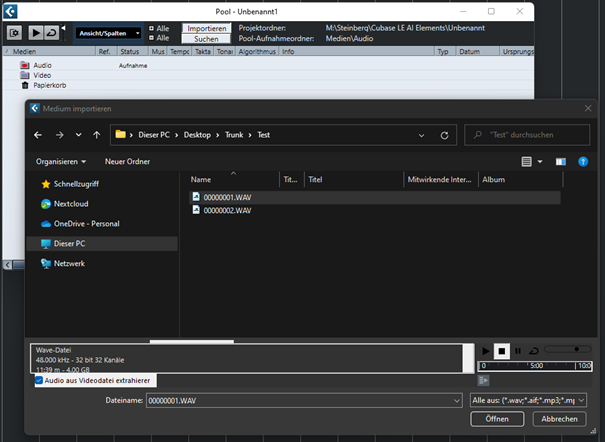605x442 pixels.
Task: Open the file type filter dropdown
Action: (x=528, y=400)
